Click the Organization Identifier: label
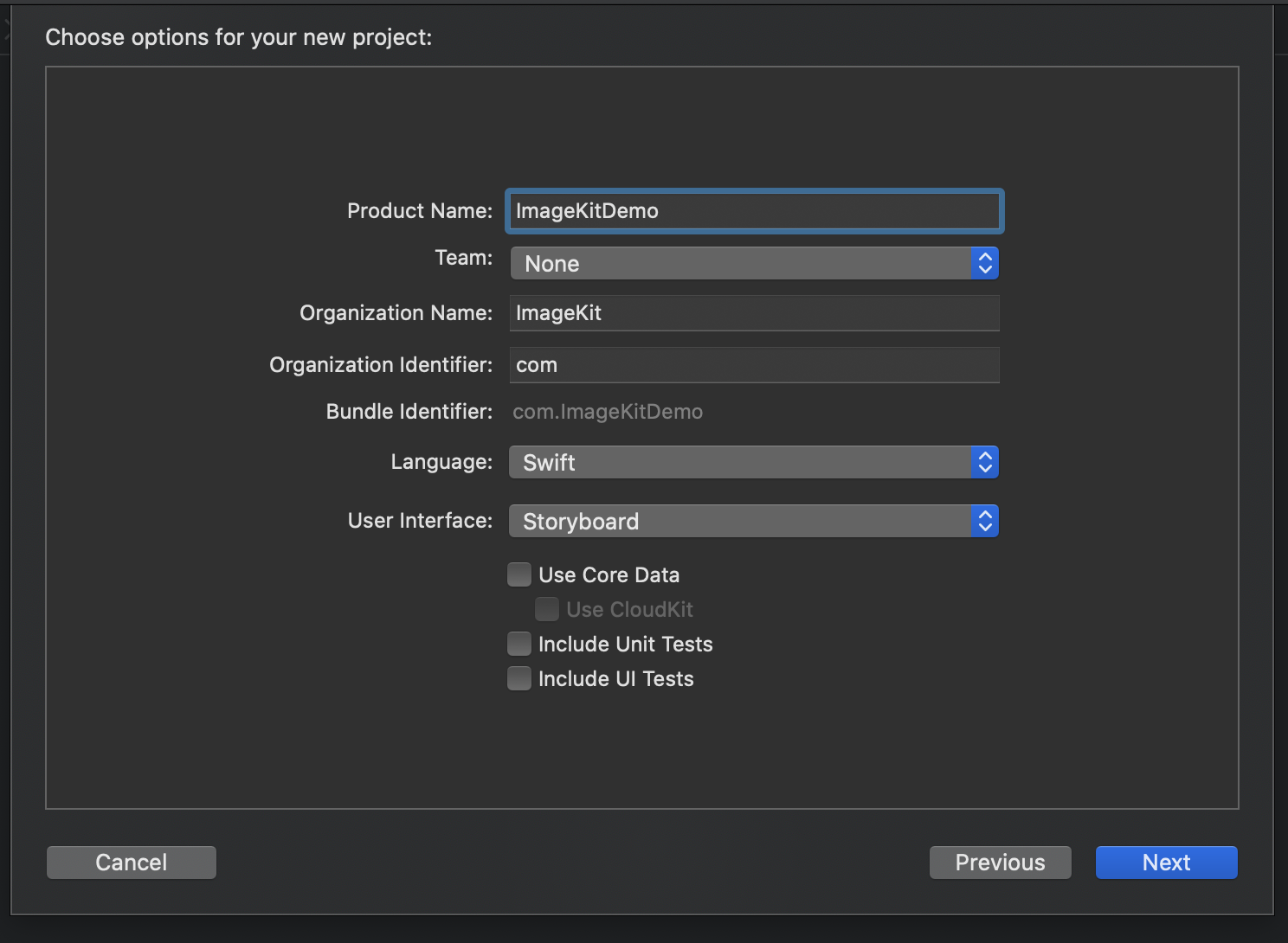The width and height of the screenshot is (1288, 943). [381, 365]
